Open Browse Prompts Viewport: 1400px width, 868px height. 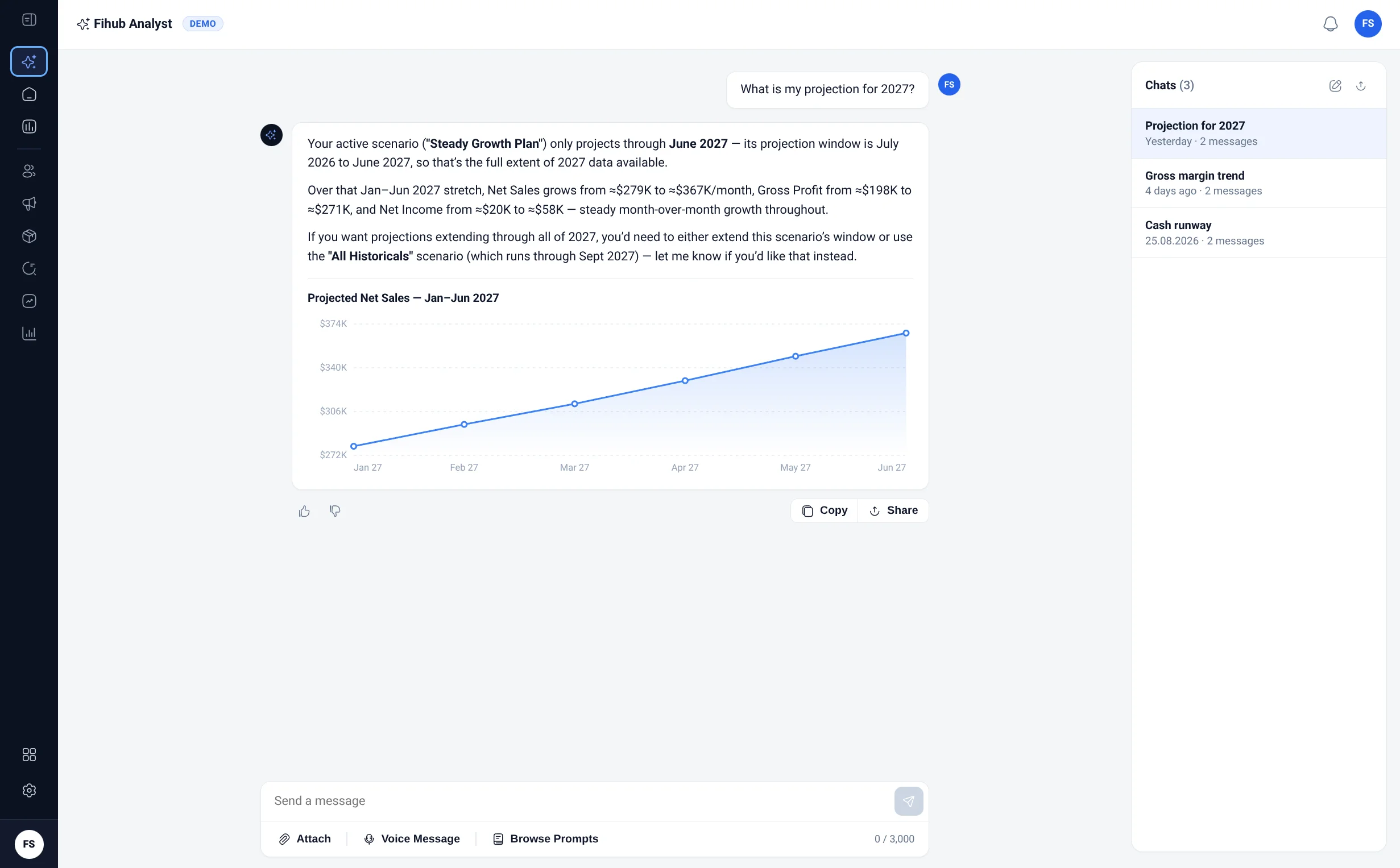pos(545,838)
